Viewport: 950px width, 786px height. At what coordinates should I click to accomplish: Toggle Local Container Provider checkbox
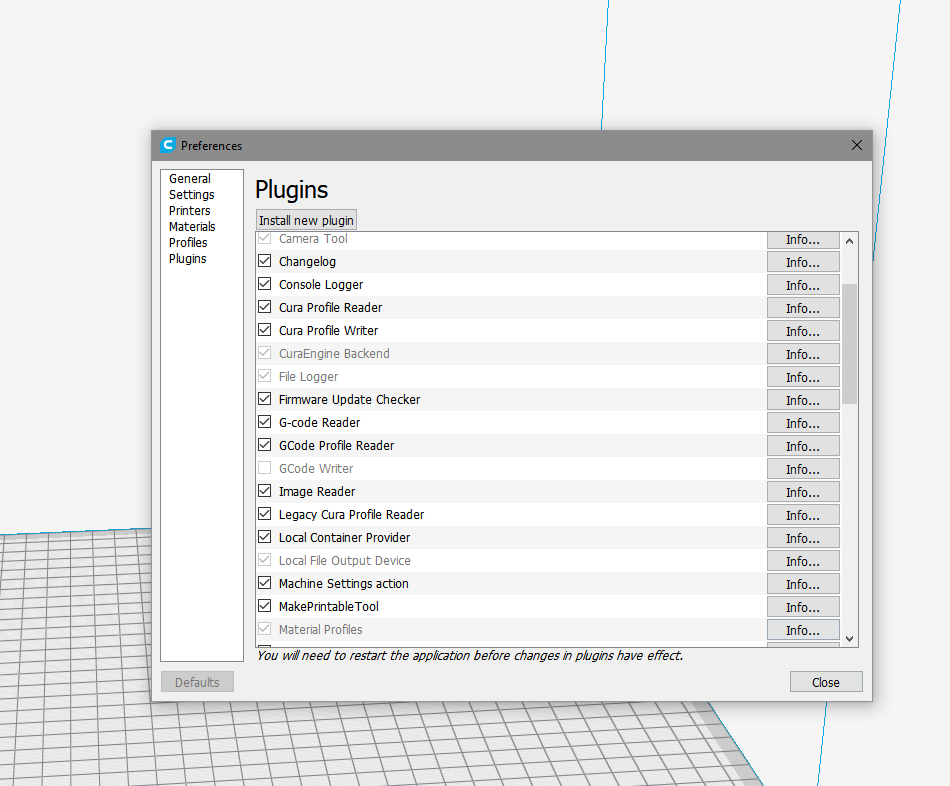[265, 538]
